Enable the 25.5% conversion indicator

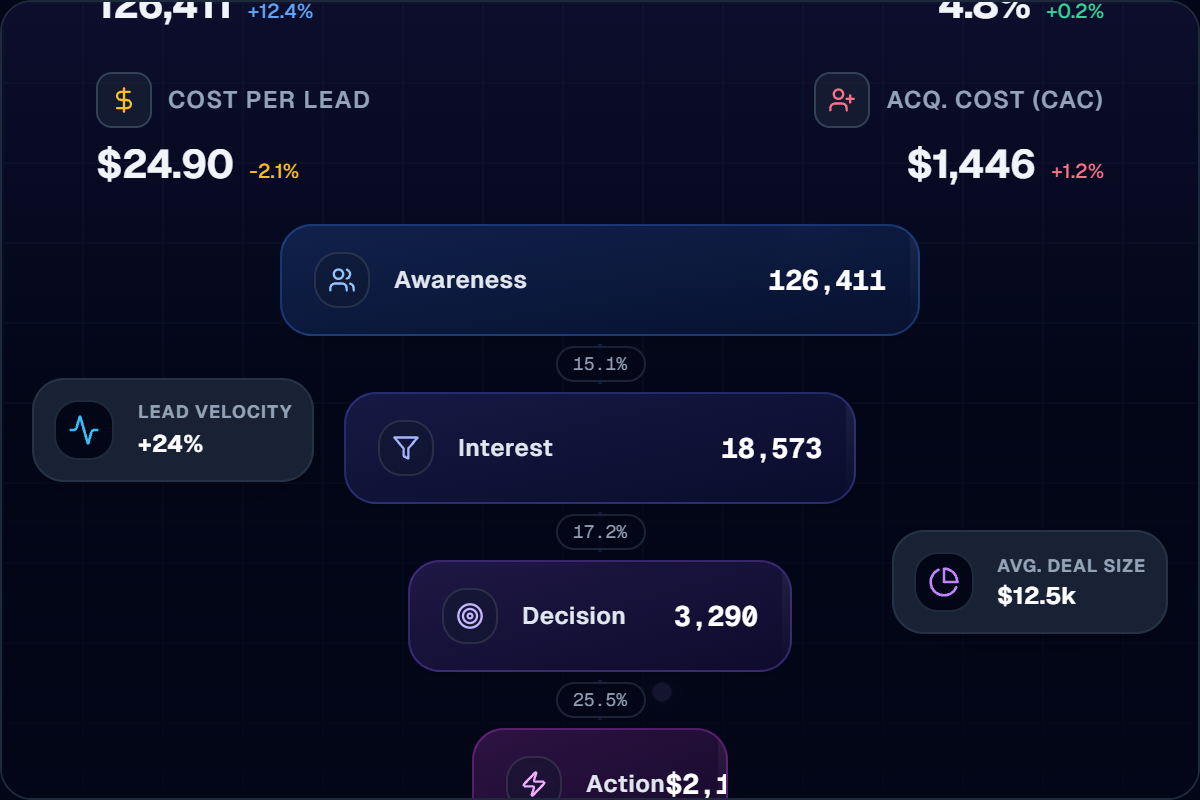point(600,700)
